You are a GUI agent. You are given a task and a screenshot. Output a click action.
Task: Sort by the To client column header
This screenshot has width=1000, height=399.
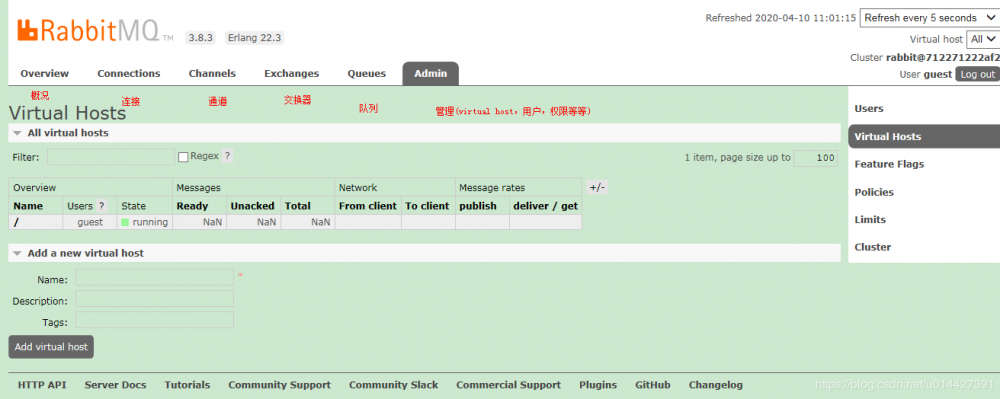coord(427,206)
